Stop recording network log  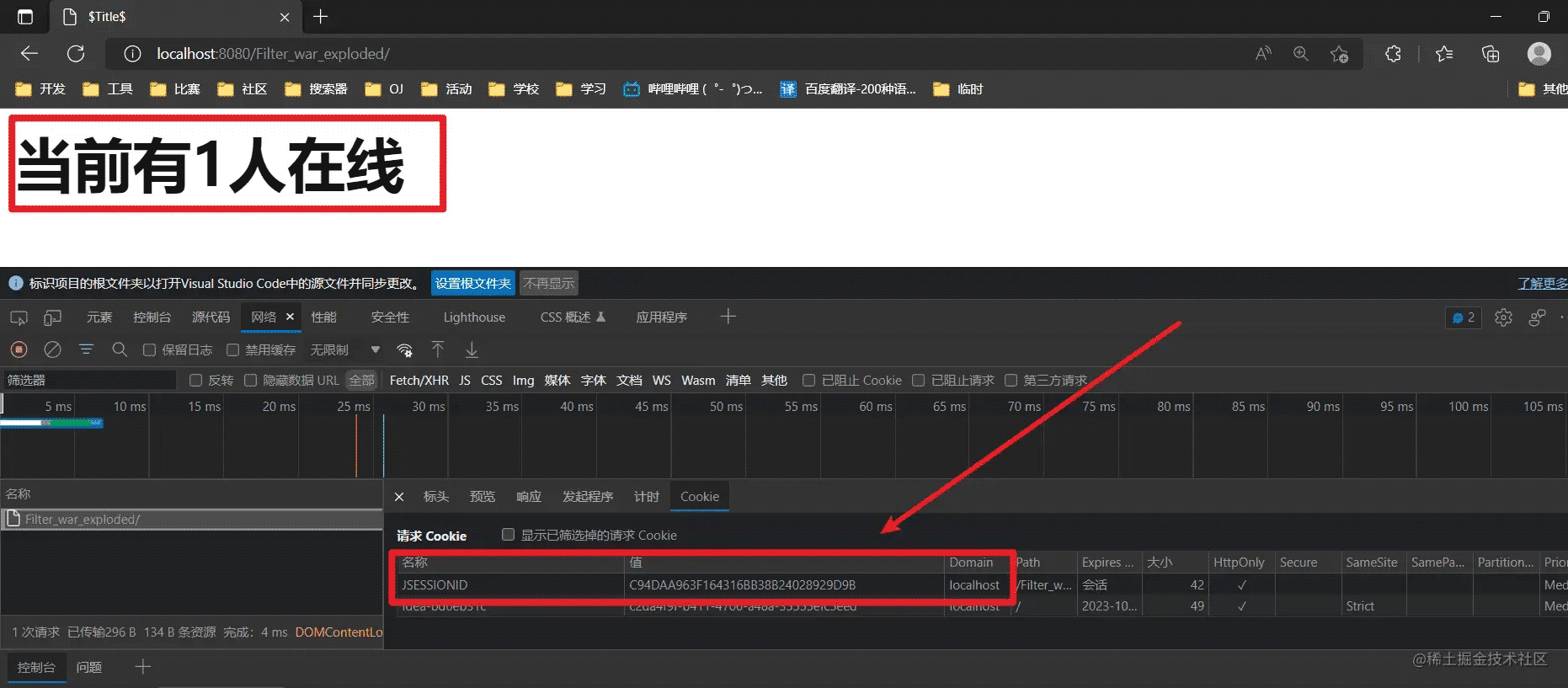coord(19,349)
